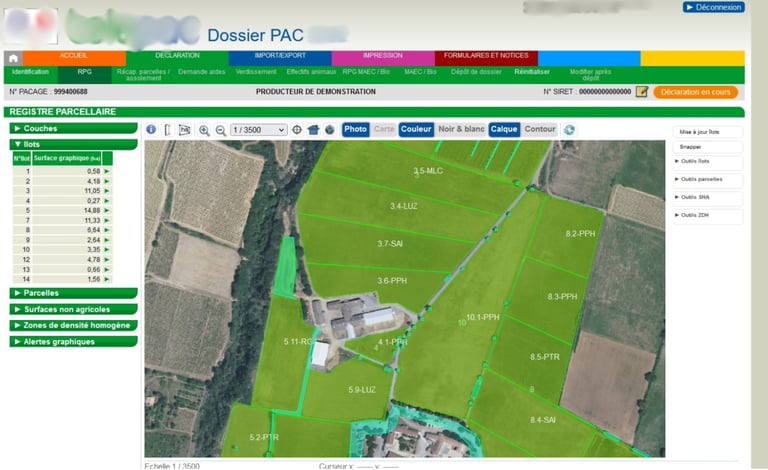768x470 pixels.
Task: Open the FORMULAIRES ET NOTICES tab
Action: point(486,58)
